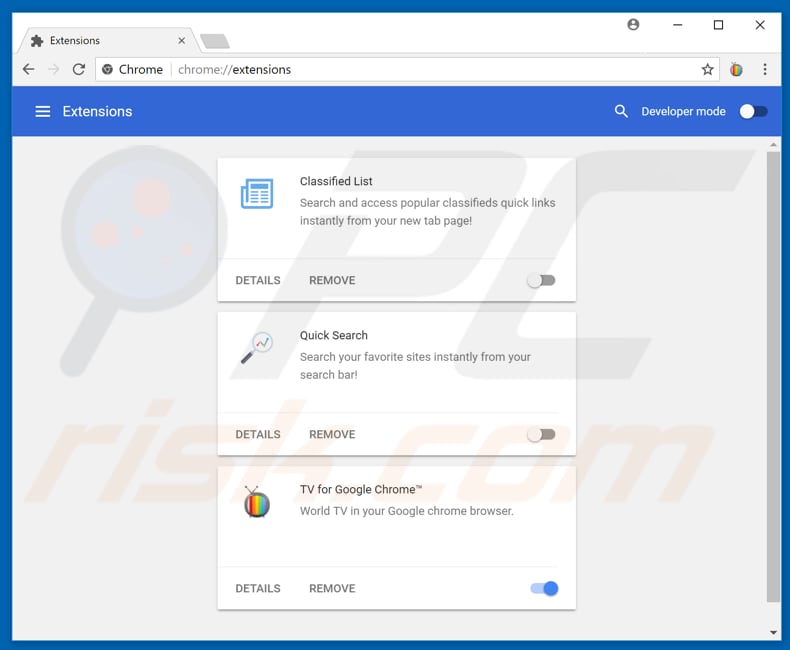
Task: Disable the TV for Google Chrome toggle
Action: (544, 589)
